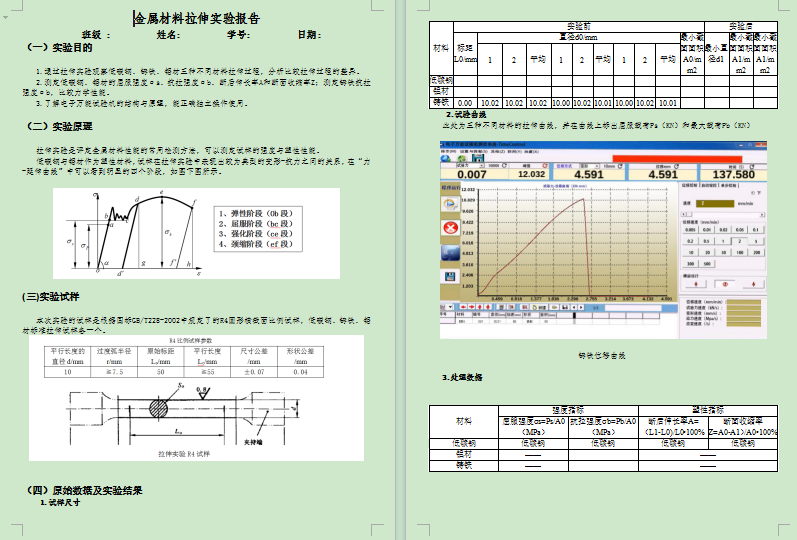Expand the dropdown at bottom-left of the chart
Image resolution: width=797 pixels, height=540 pixels.
pos(450,307)
